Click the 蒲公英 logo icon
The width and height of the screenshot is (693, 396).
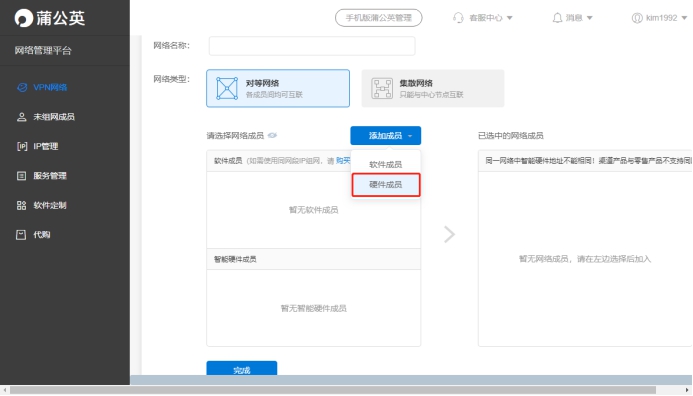tap(23, 18)
